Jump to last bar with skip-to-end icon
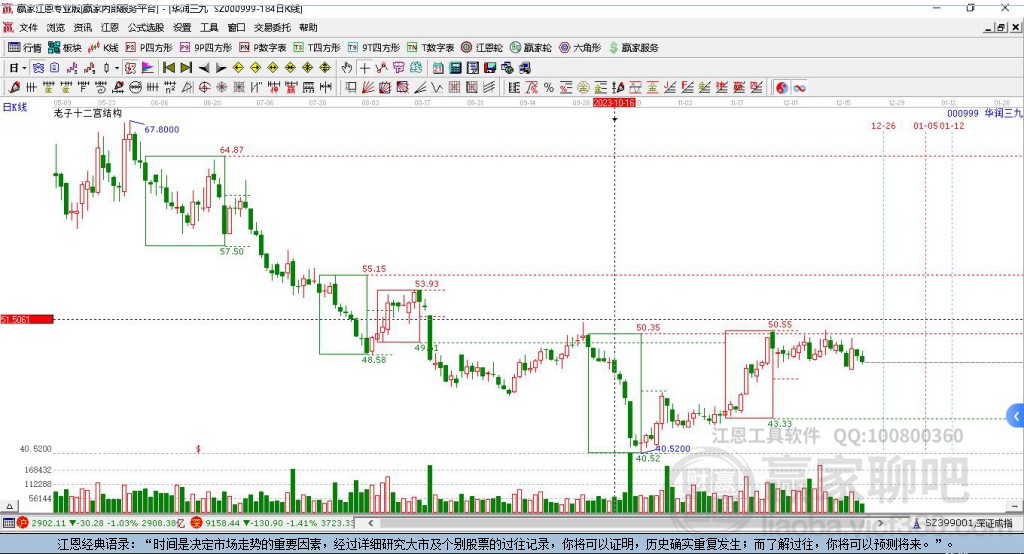This screenshot has width=1024, height=554. 186,68
